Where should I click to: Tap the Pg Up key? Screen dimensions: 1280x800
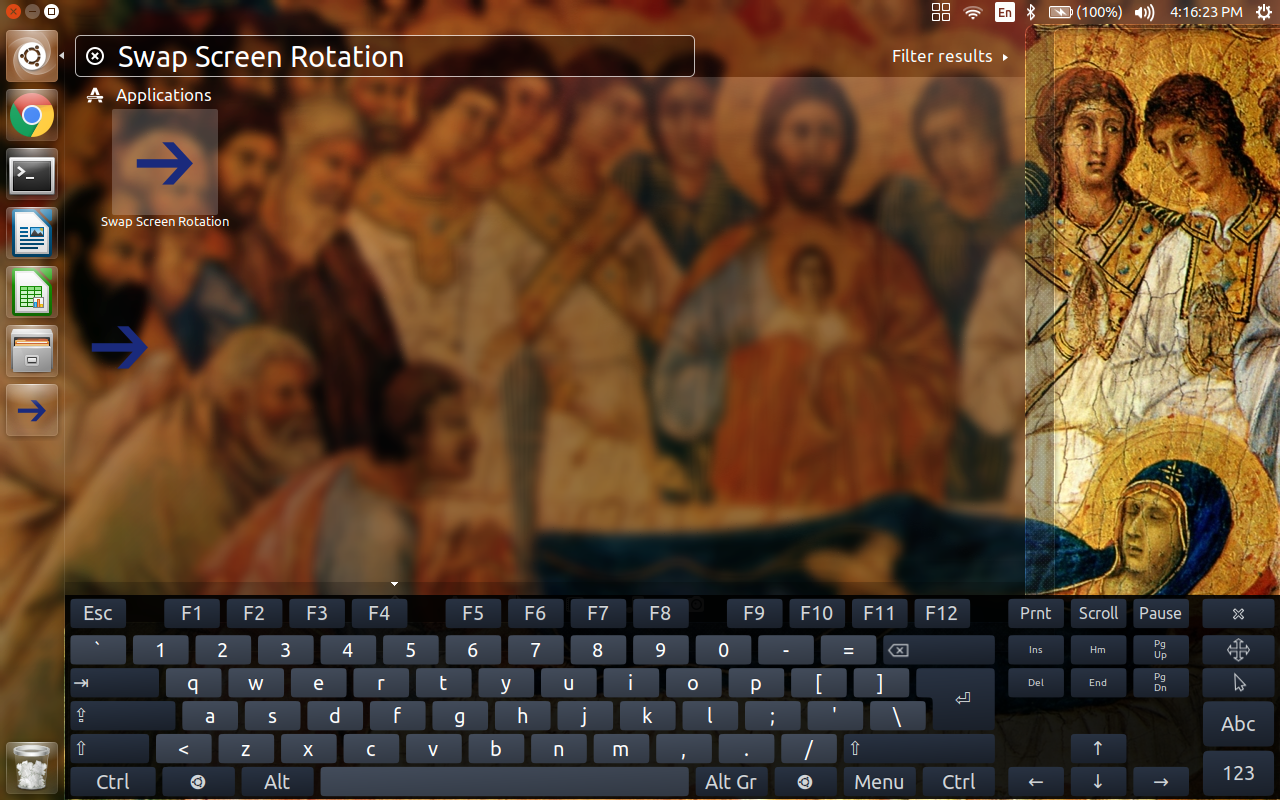[x=1160, y=650]
